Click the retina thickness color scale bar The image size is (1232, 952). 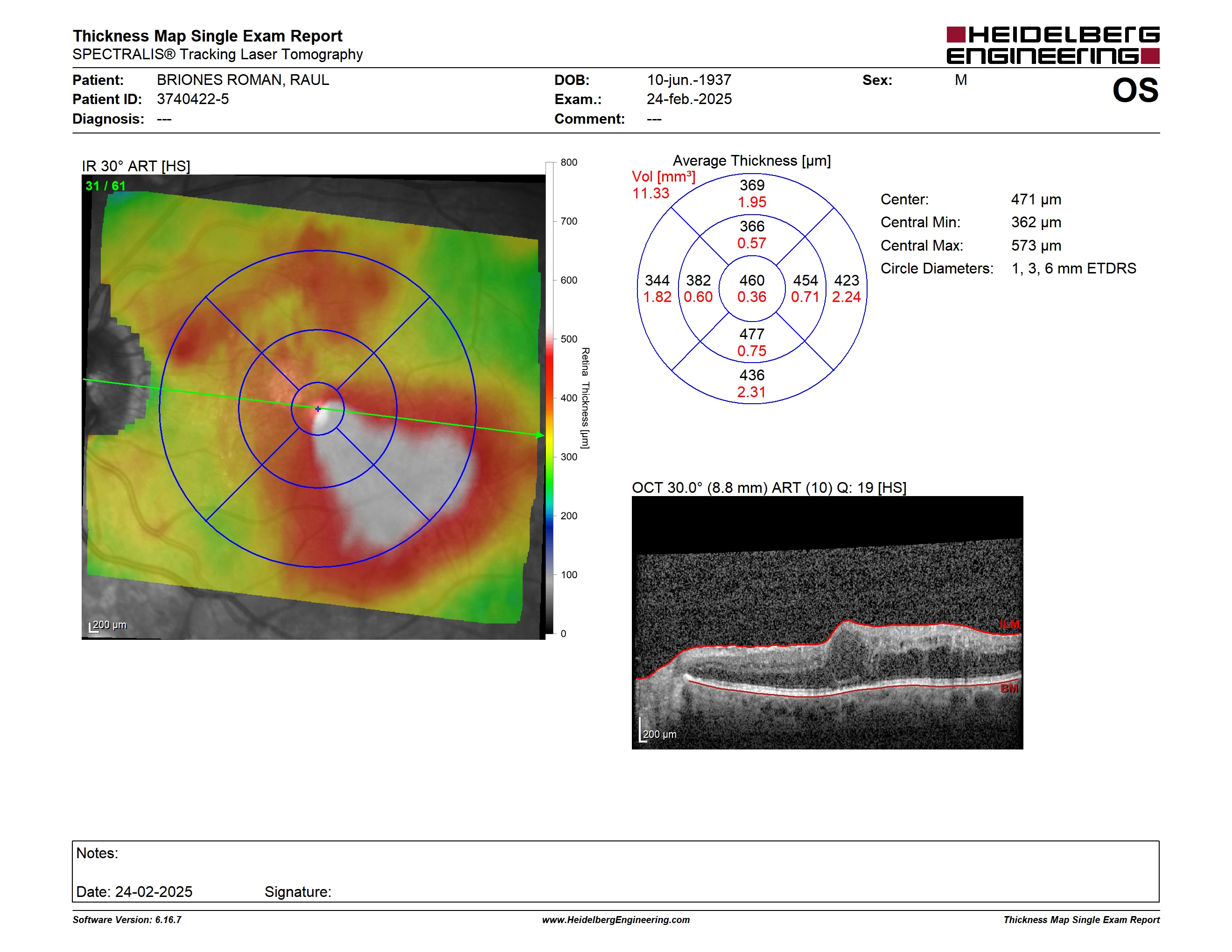[x=549, y=398]
